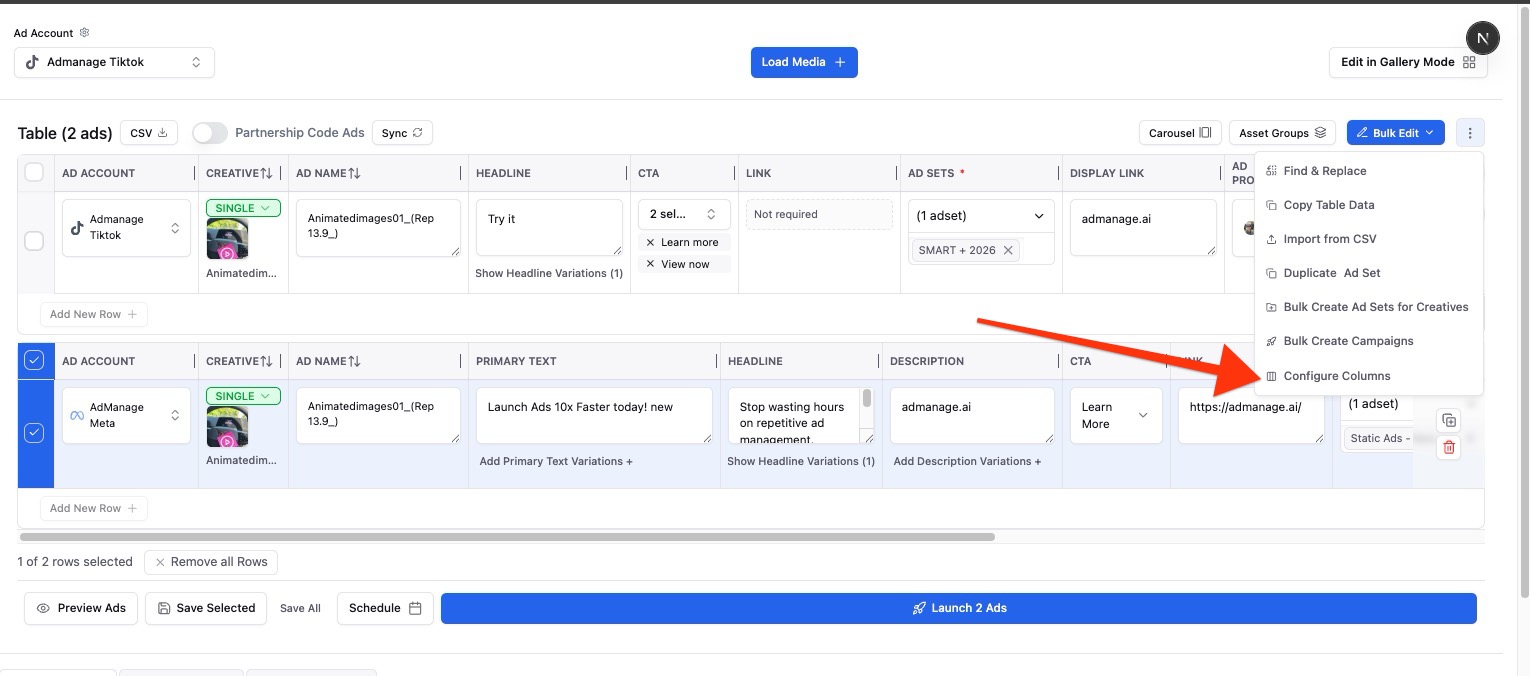Click the Carousel button
Viewport: 1530px width, 676px height.
point(1180,133)
